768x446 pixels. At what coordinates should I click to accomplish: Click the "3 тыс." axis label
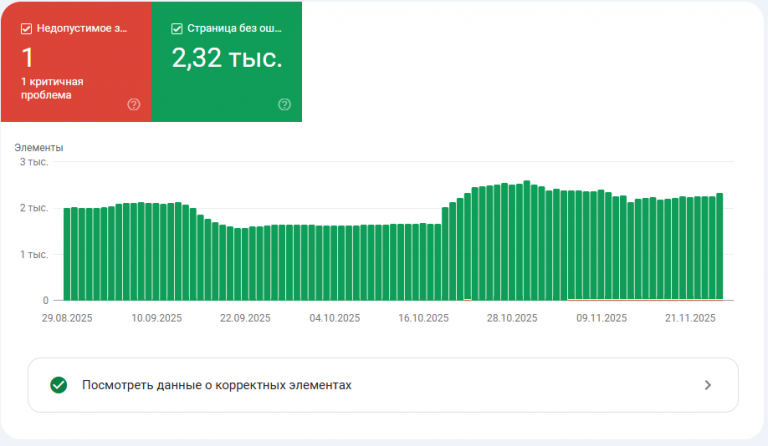tap(34, 162)
